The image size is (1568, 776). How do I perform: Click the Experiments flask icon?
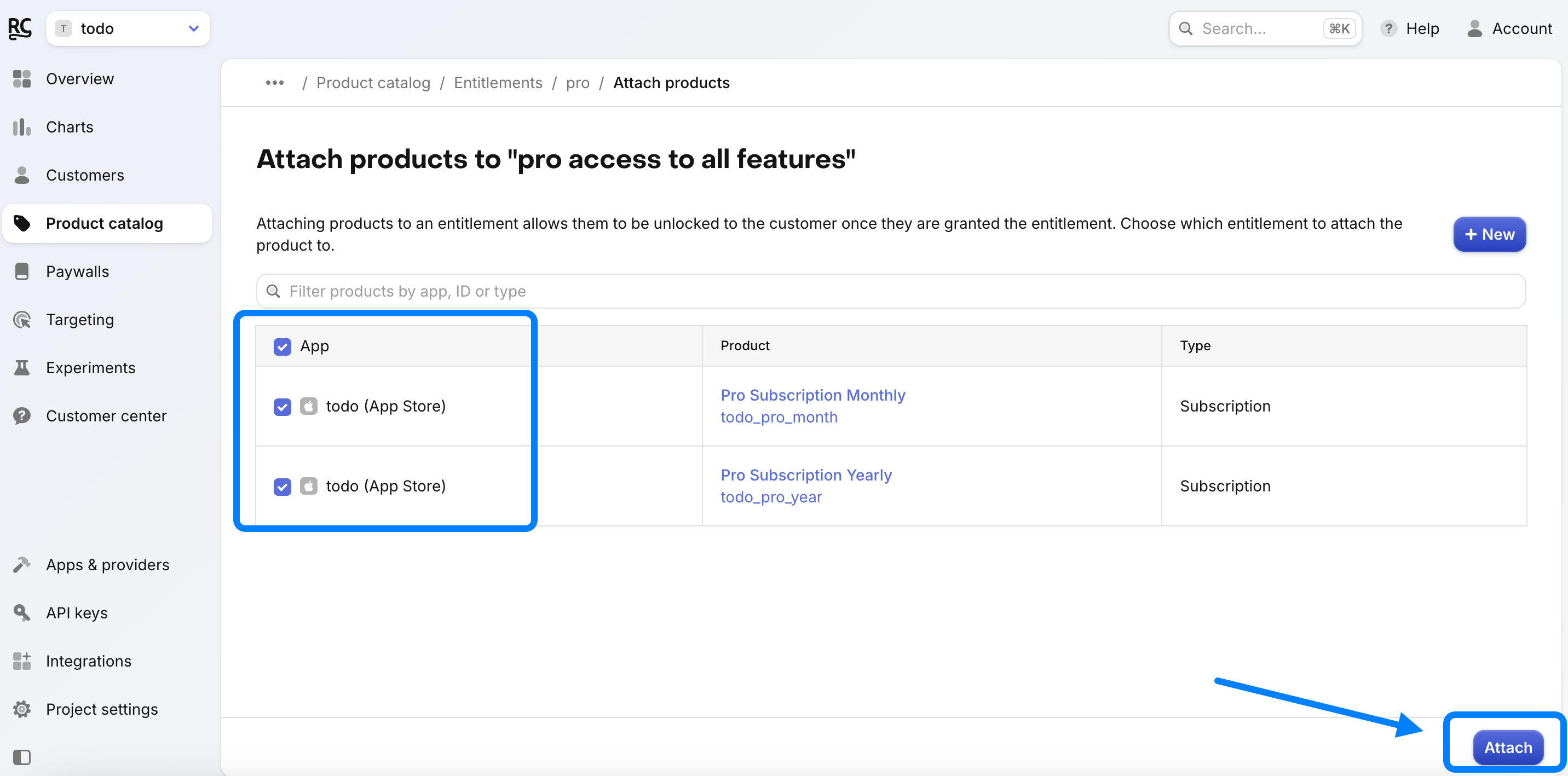(22, 368)
